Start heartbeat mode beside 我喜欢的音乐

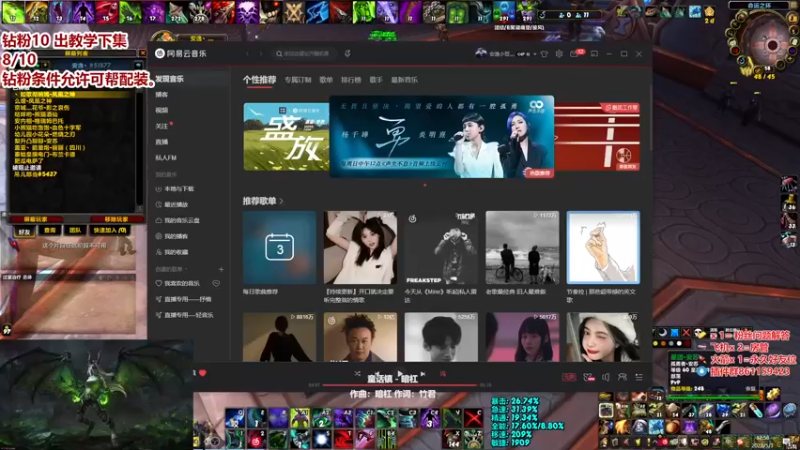(x=216, y=283)
